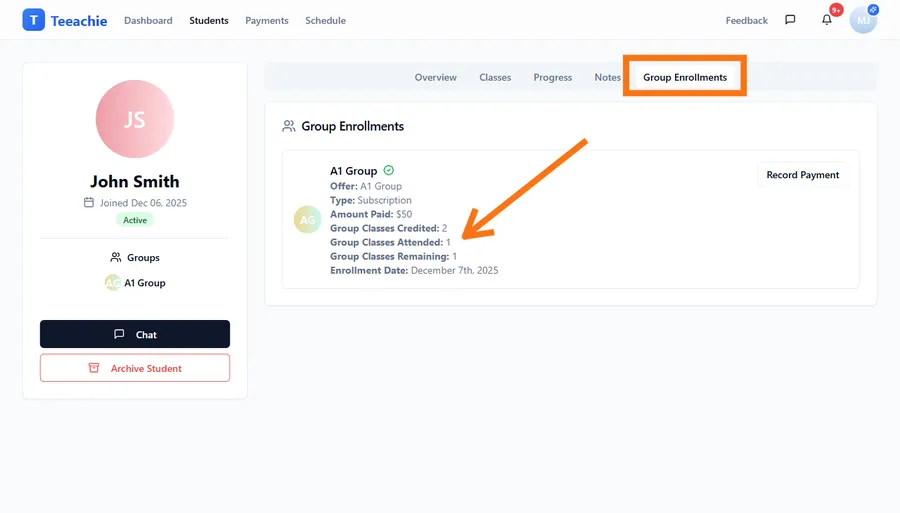Click the Group Enrollments heading icon
Image resolution: width=900 pixels, height=513 pixels.
(x=289, y=126)
